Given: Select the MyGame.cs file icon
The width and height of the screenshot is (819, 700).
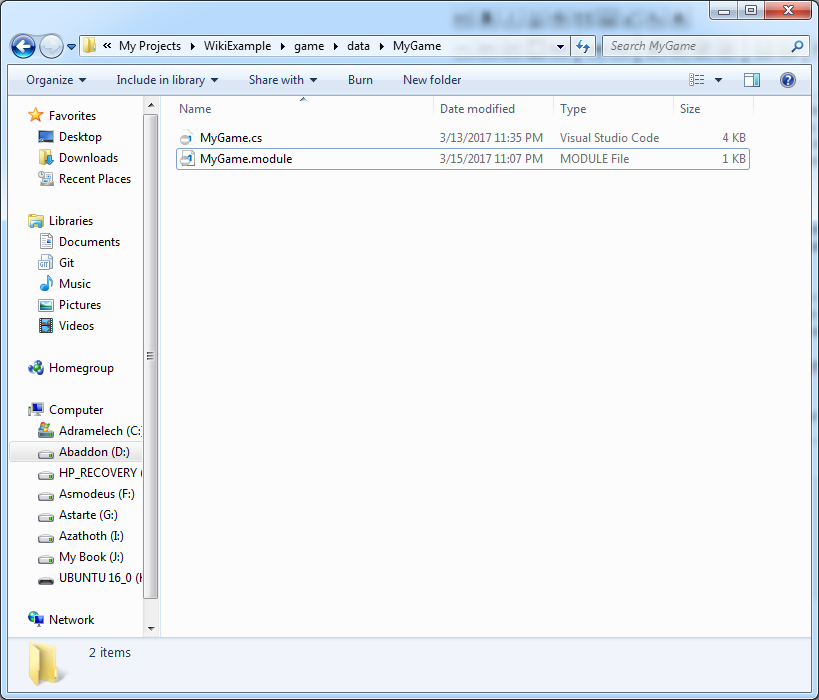Looking at the screenshot, I should click(x=186, y=138).
